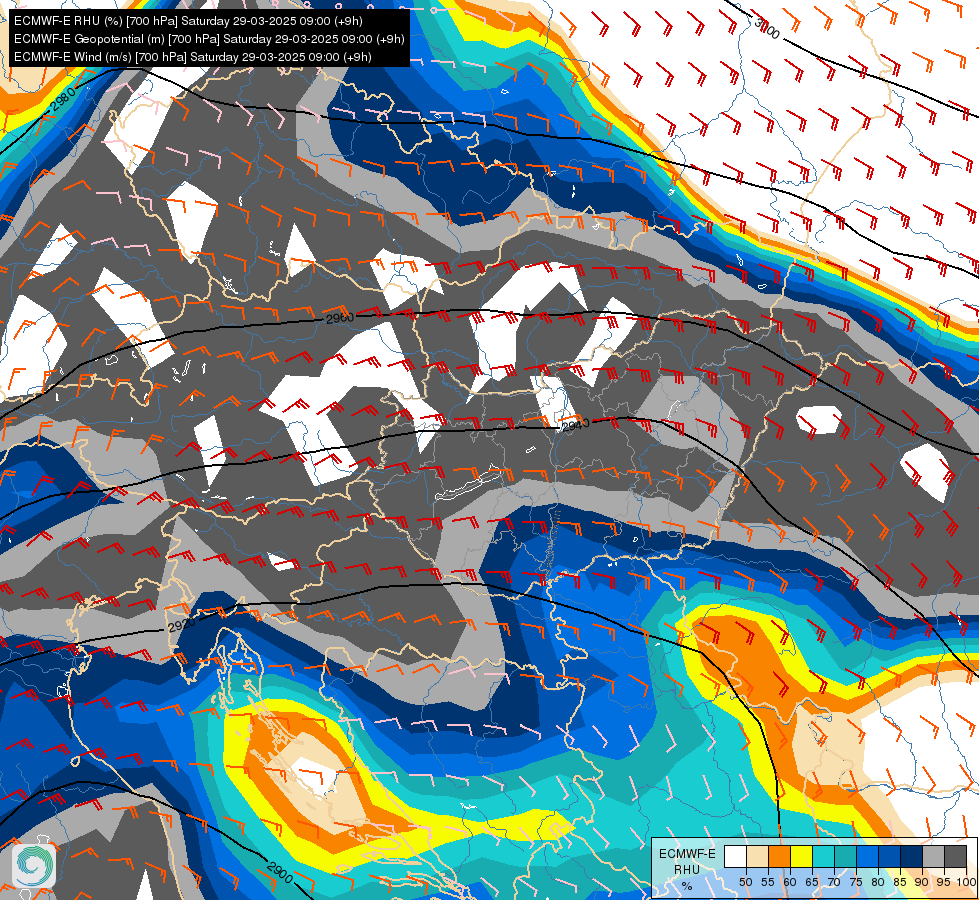Click the ECMWF-E Geopotential (m) title line

pos(209,39)
